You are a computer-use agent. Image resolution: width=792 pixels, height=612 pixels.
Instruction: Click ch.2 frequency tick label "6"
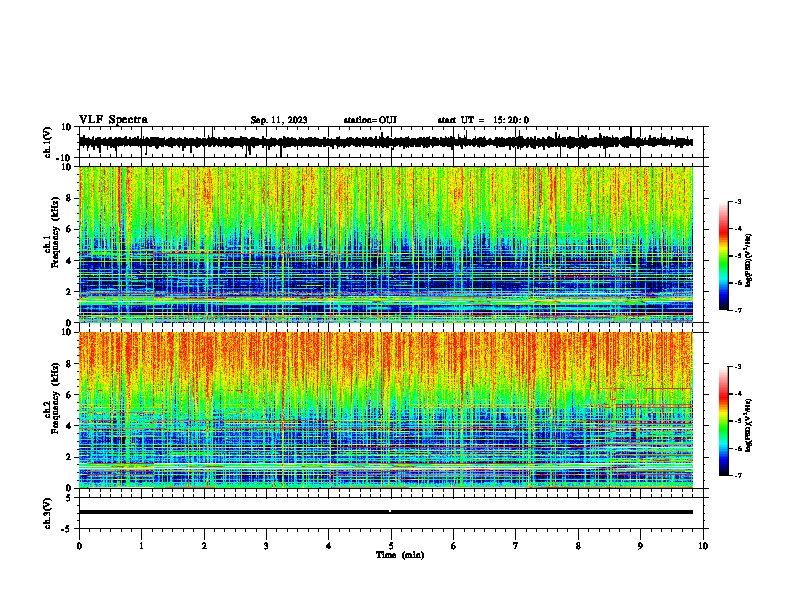click(x=69, y=395)
